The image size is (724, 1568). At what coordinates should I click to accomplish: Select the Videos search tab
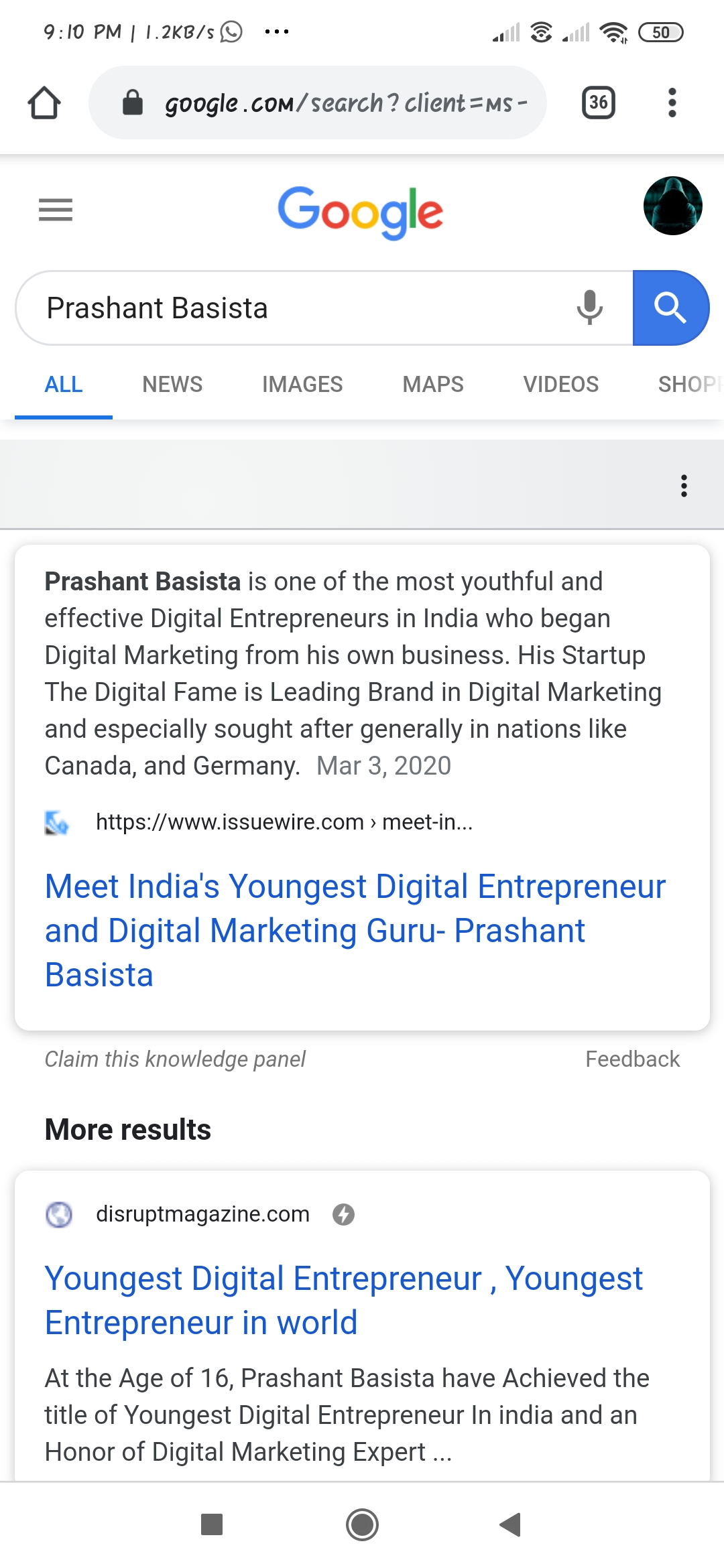[560, 384]
